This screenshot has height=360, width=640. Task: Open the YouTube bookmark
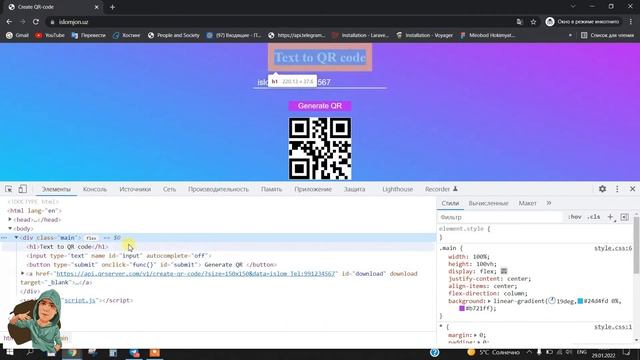point(50,36)
